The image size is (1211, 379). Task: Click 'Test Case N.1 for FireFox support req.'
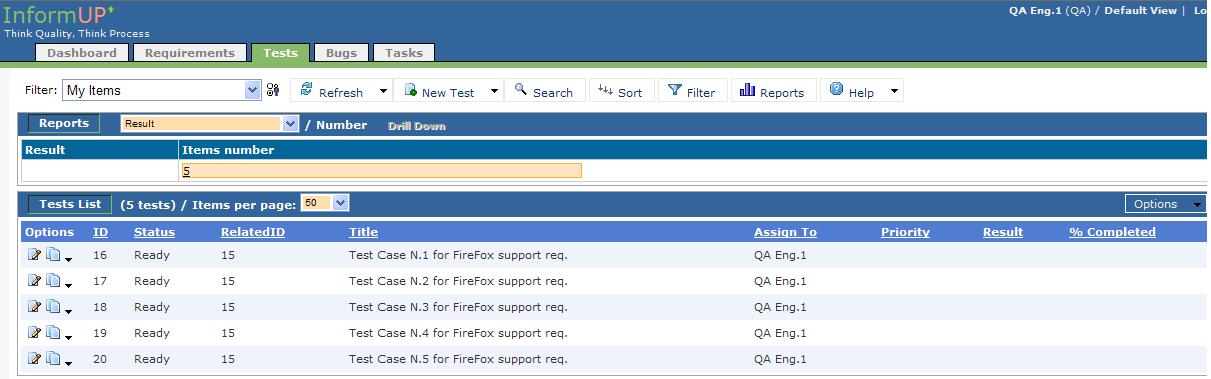click(x=458, y=255)
